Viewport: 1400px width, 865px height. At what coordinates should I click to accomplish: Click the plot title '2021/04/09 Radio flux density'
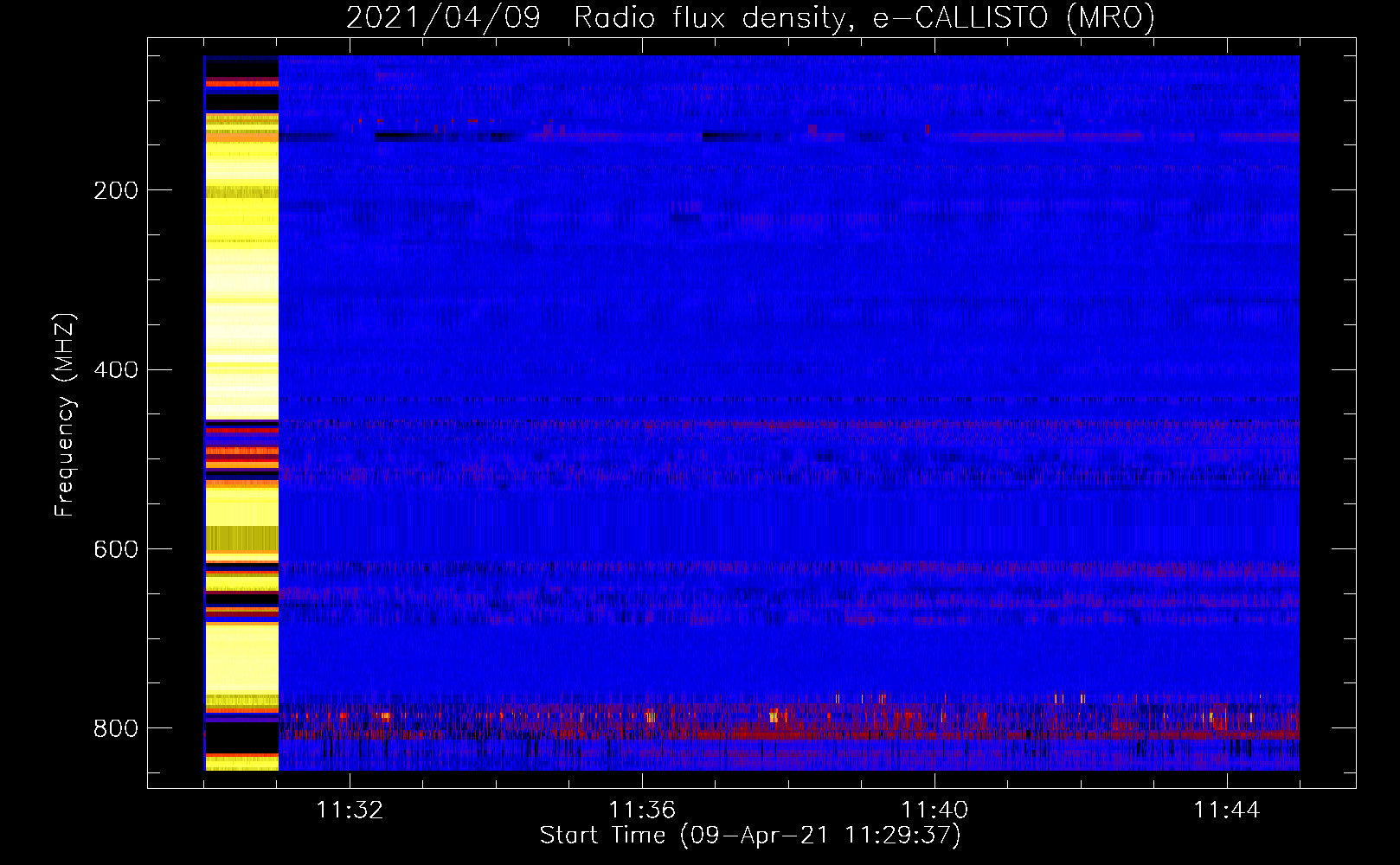coord(750,17)
